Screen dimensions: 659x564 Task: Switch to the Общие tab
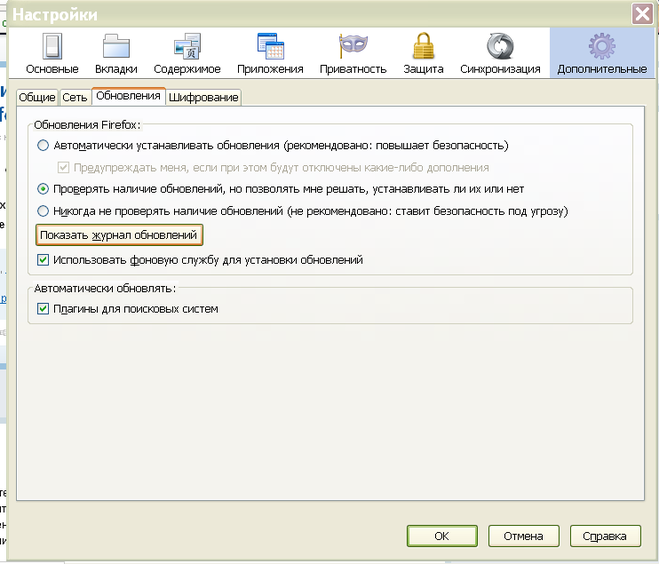(36, 97)
